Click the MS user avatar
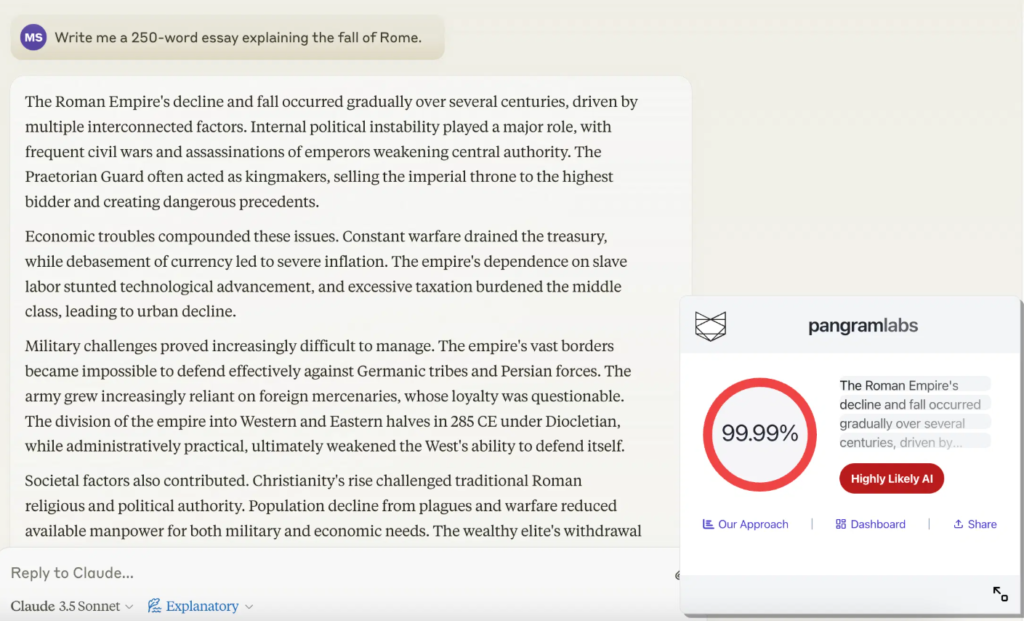The image size is (1024, 621). pos(34,38)
